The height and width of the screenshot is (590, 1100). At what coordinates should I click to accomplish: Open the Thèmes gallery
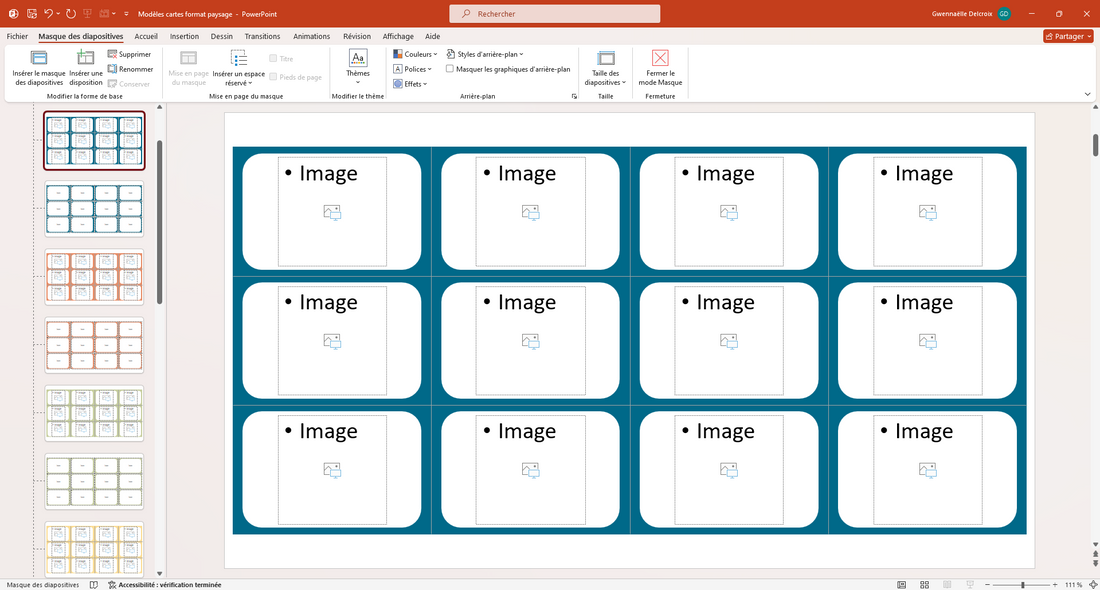[x=358, y=67]
